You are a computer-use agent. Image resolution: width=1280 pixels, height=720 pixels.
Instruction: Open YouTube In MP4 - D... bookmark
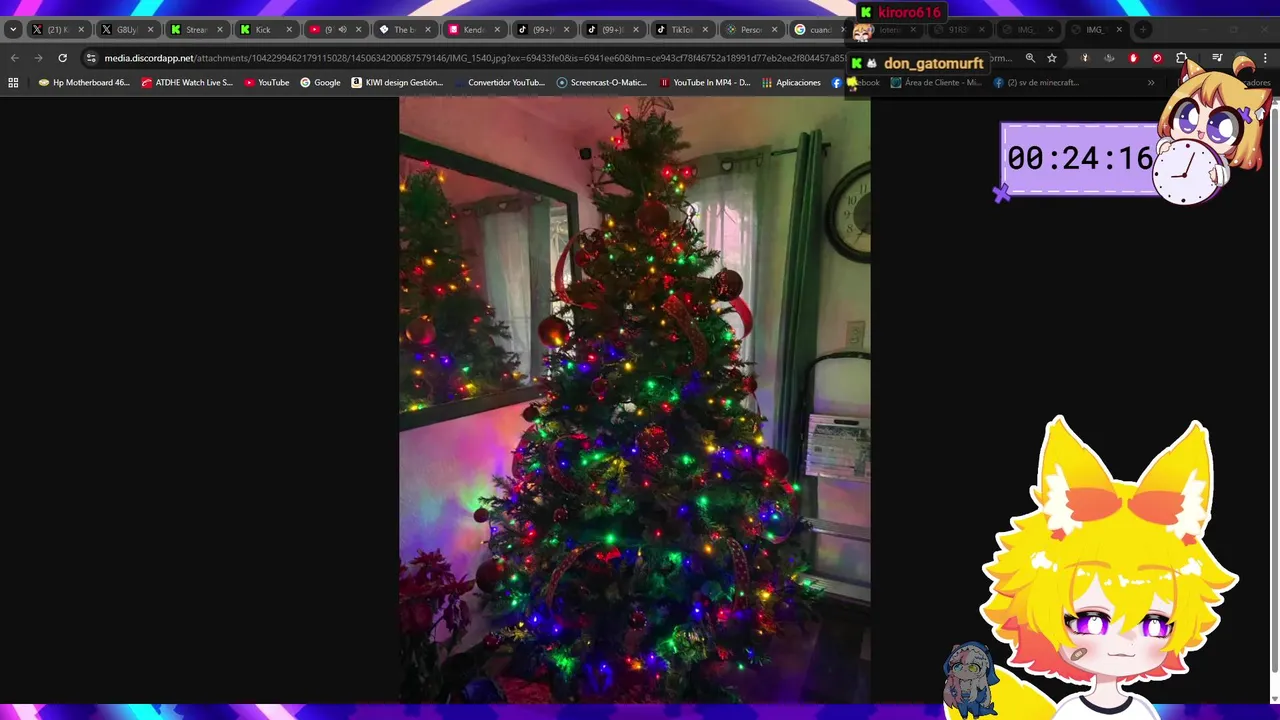(705, 83)
